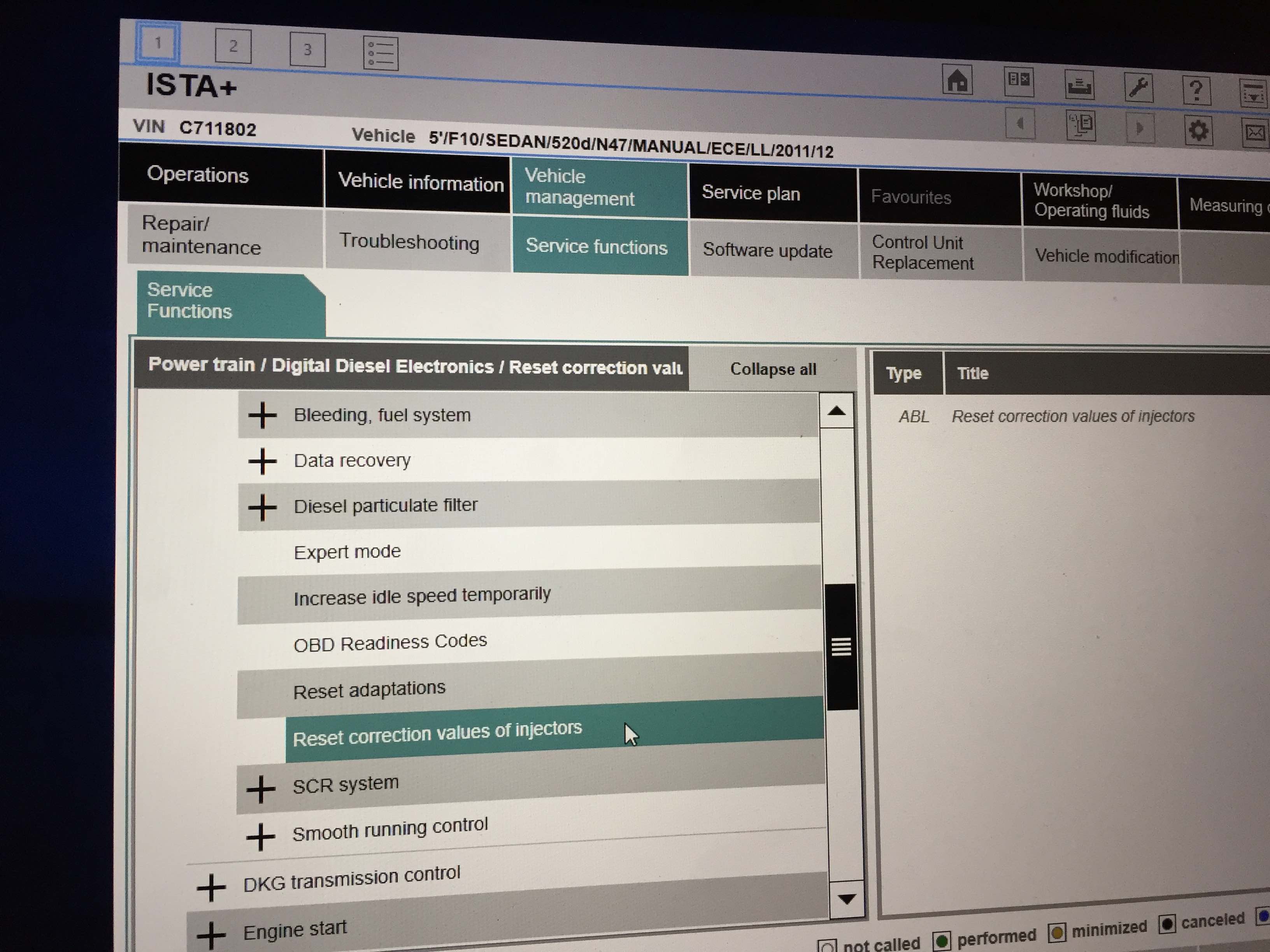Select operation tab number 3
This screenshot has width=1270, height=952.
tap(307, 49)
